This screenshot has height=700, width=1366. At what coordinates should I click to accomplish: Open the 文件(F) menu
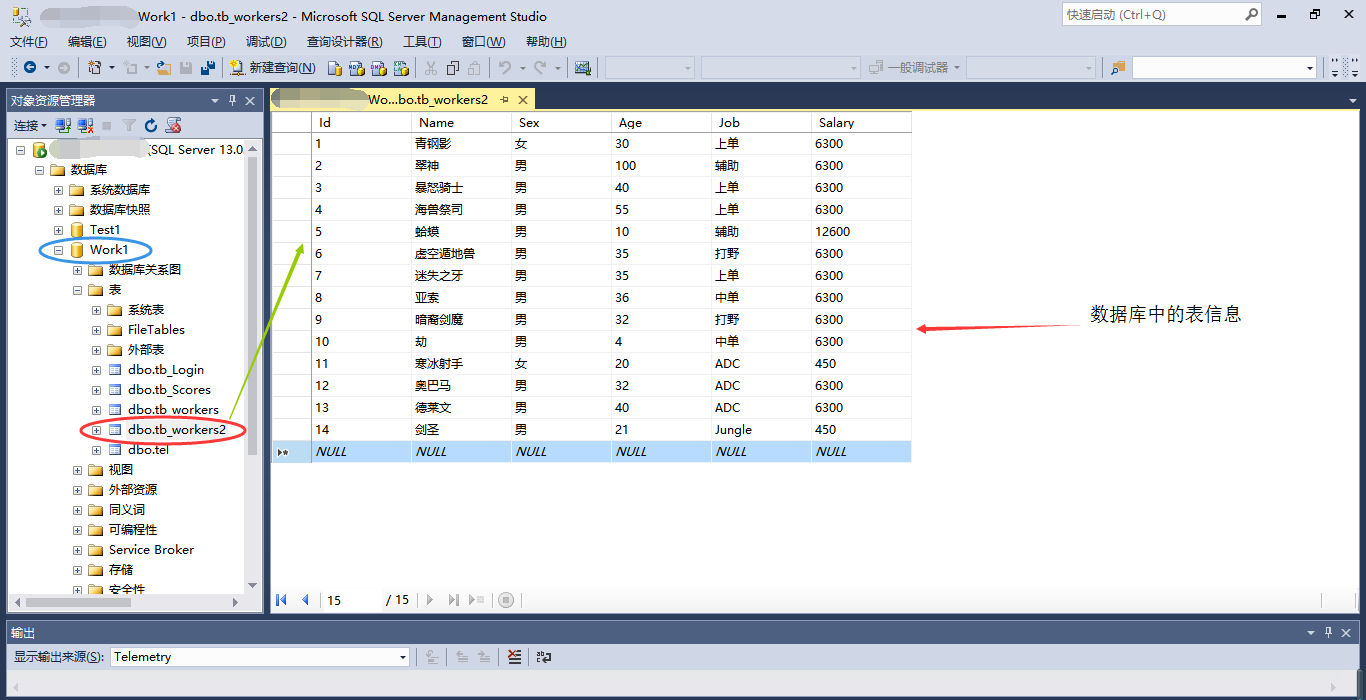pos(29,41)
